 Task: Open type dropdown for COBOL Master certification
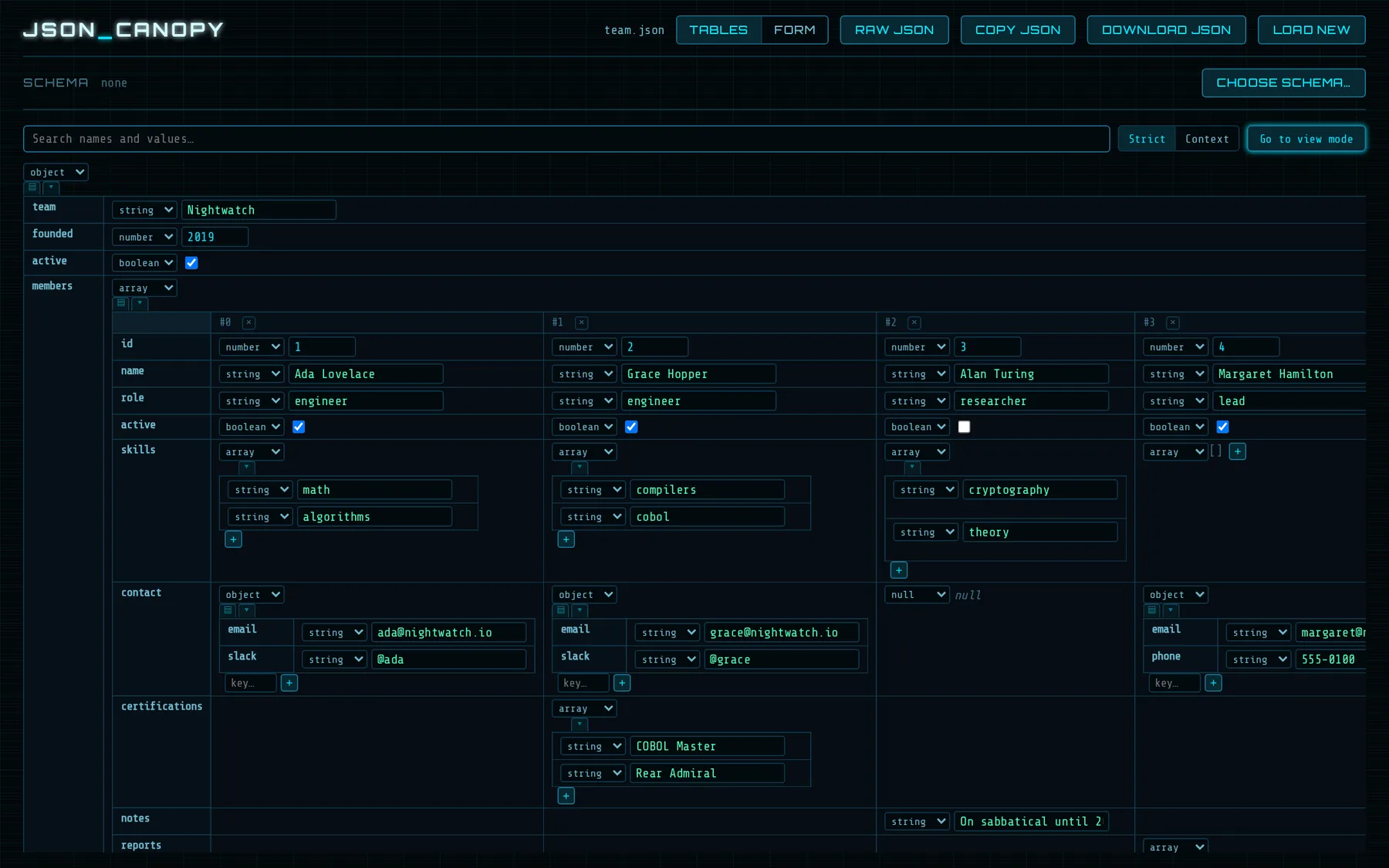point(593,746)
